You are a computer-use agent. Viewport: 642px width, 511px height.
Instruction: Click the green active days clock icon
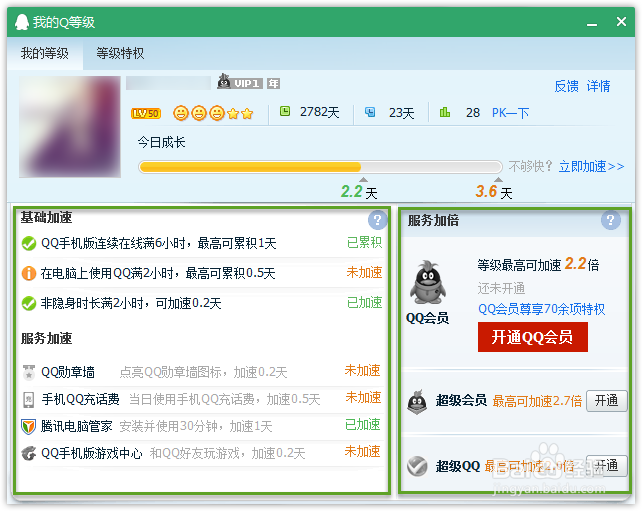coord(285,111)
